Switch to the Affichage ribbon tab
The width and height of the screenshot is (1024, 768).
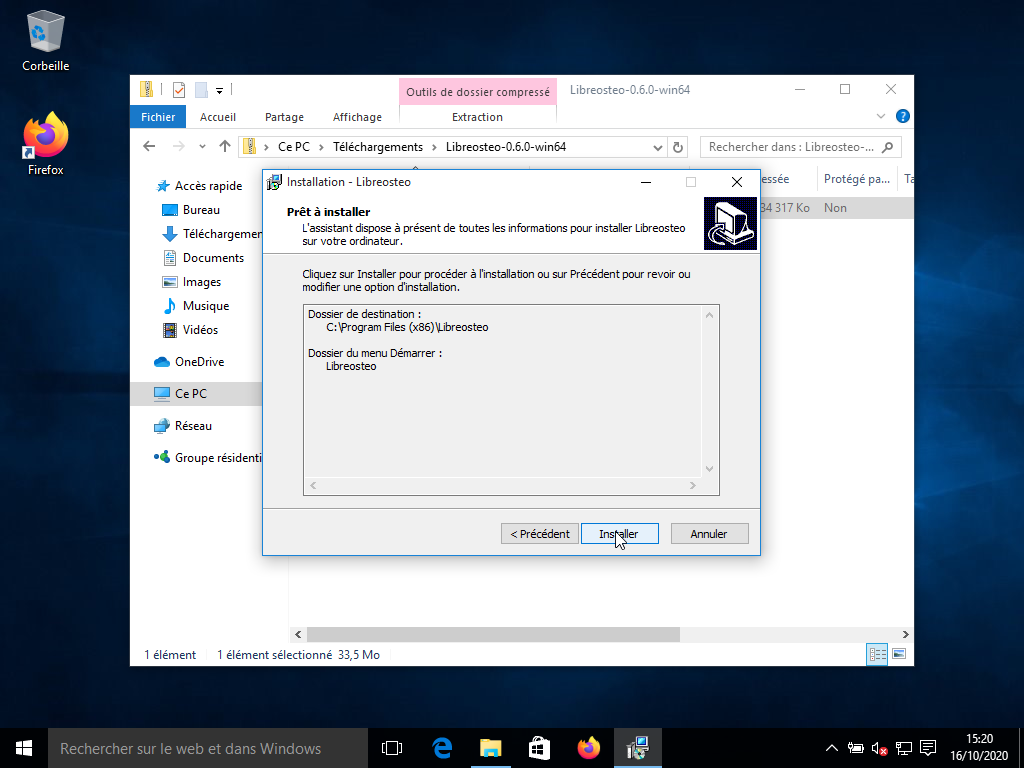coord(357,117)
